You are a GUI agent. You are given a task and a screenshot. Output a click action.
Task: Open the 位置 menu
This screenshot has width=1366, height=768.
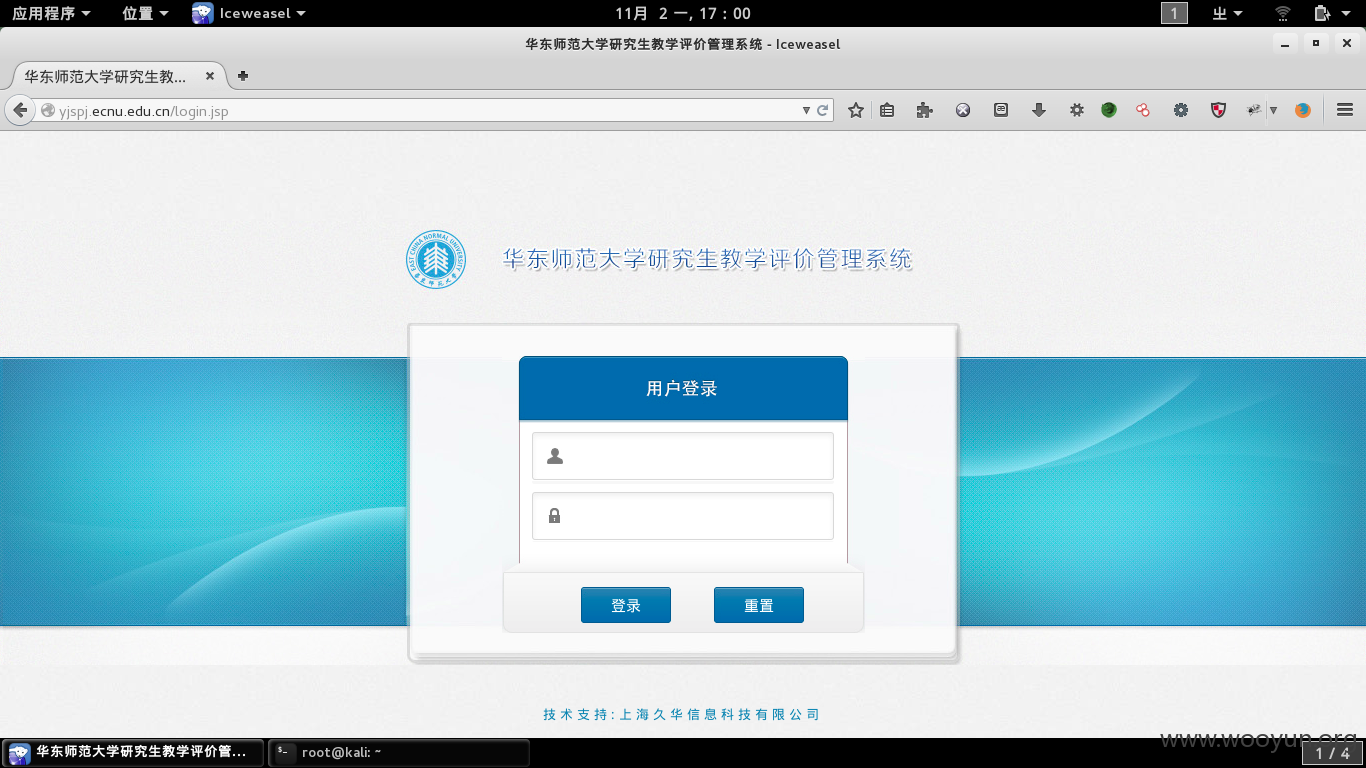coord(145,13)
